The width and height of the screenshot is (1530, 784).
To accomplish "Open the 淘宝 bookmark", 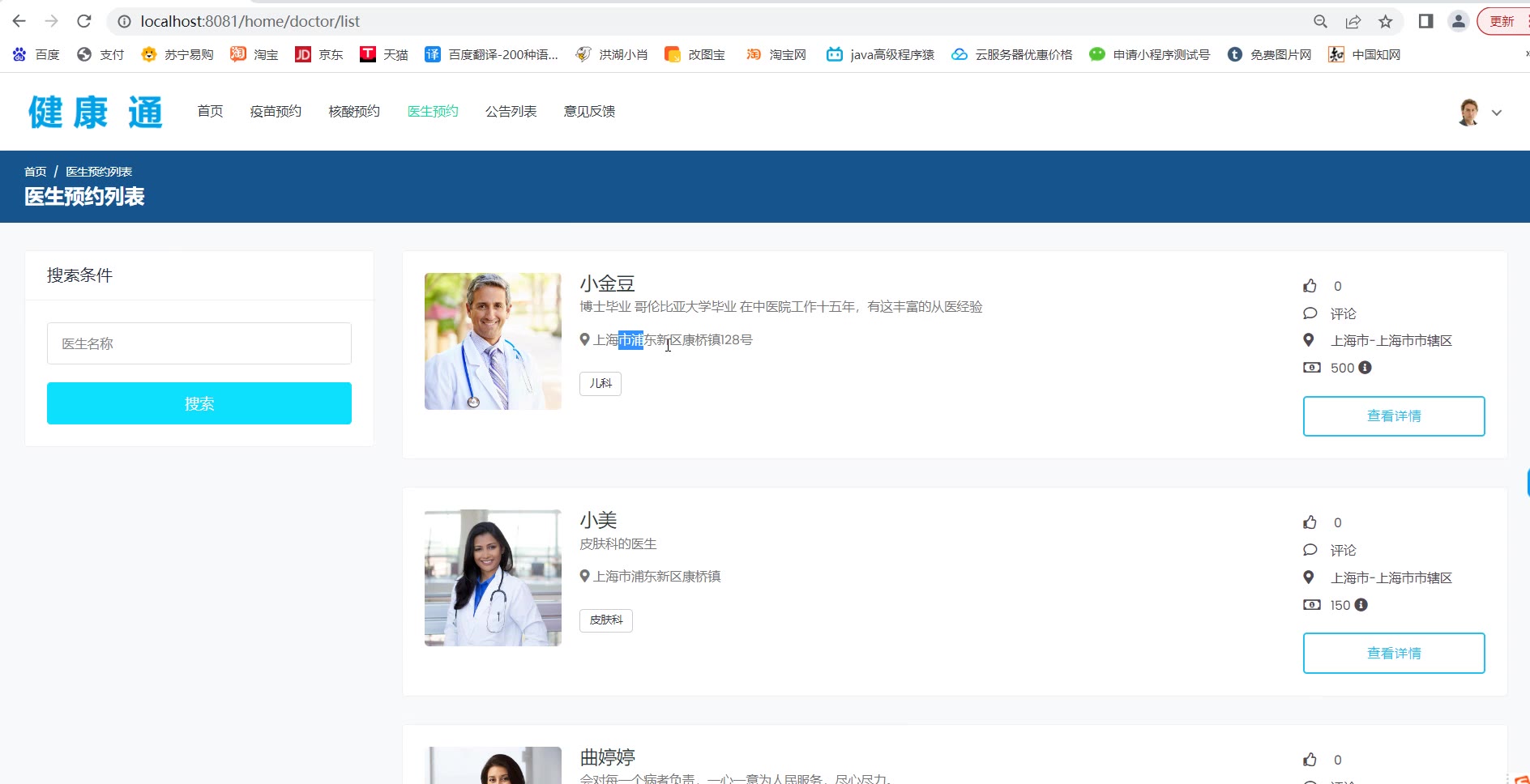I will click(254, 54).
